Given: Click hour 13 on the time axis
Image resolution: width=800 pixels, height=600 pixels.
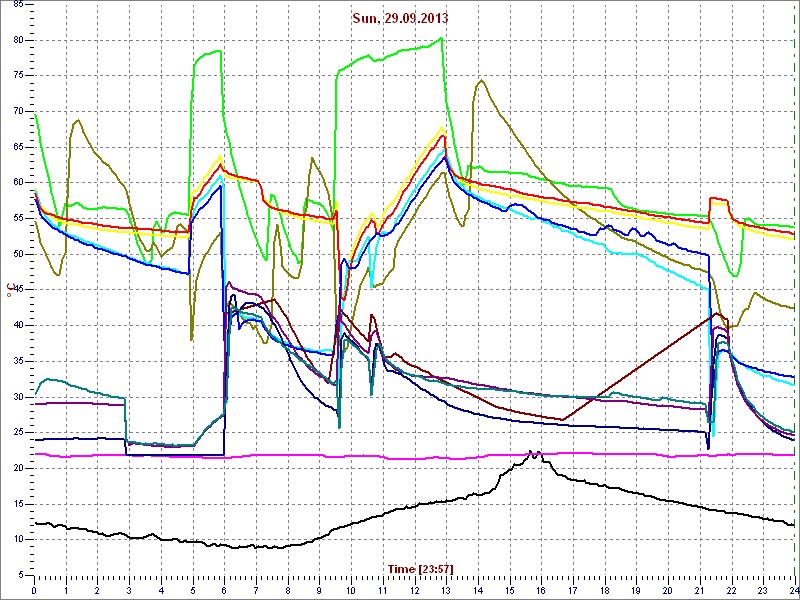Looking at the screenshot, I should [x=445, y=590].
